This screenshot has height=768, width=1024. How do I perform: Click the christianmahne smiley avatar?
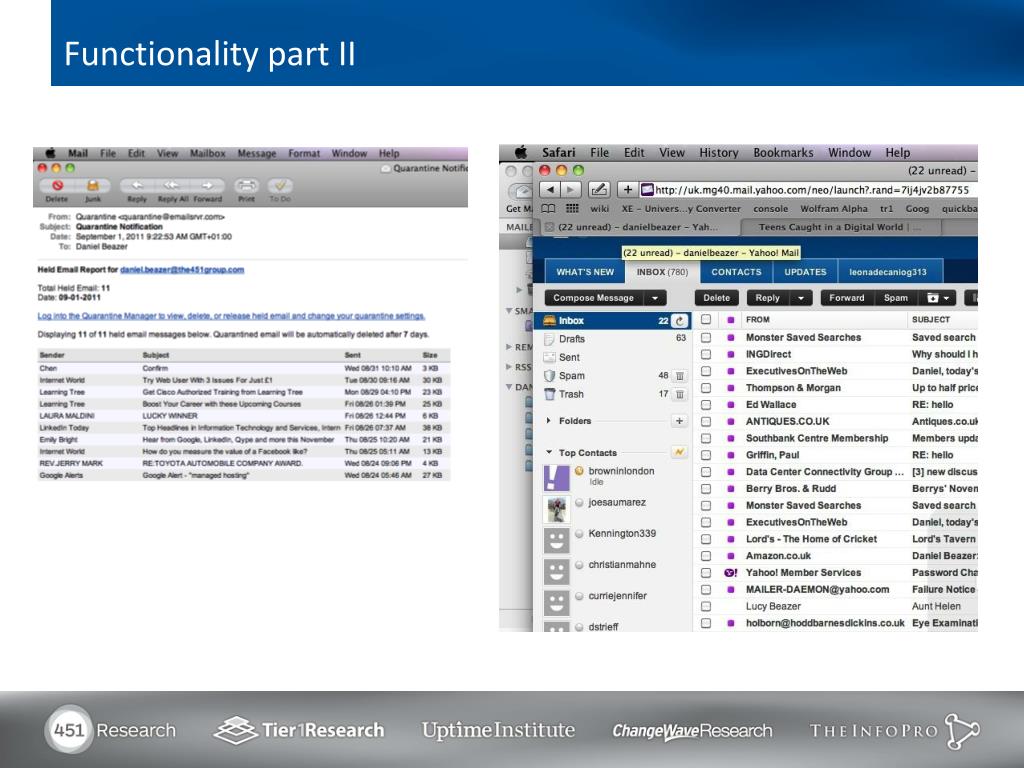(x=556, y=572)
